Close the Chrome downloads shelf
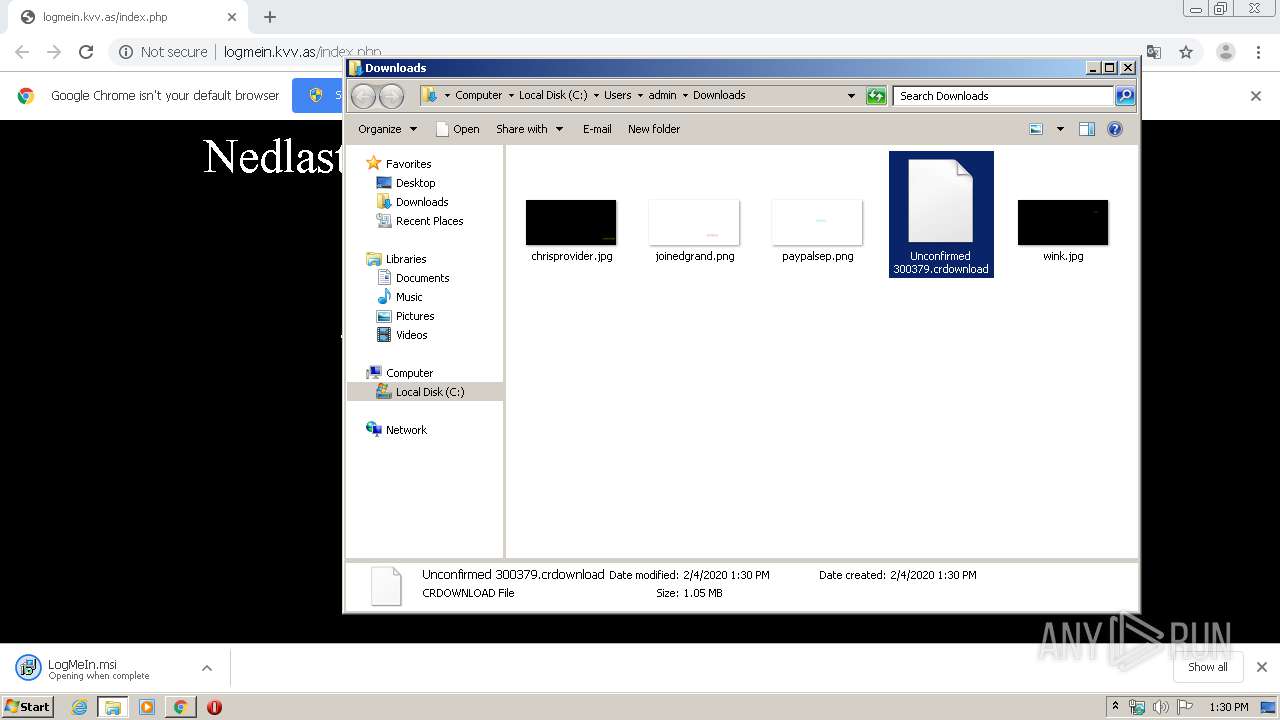 [1262, 667]
